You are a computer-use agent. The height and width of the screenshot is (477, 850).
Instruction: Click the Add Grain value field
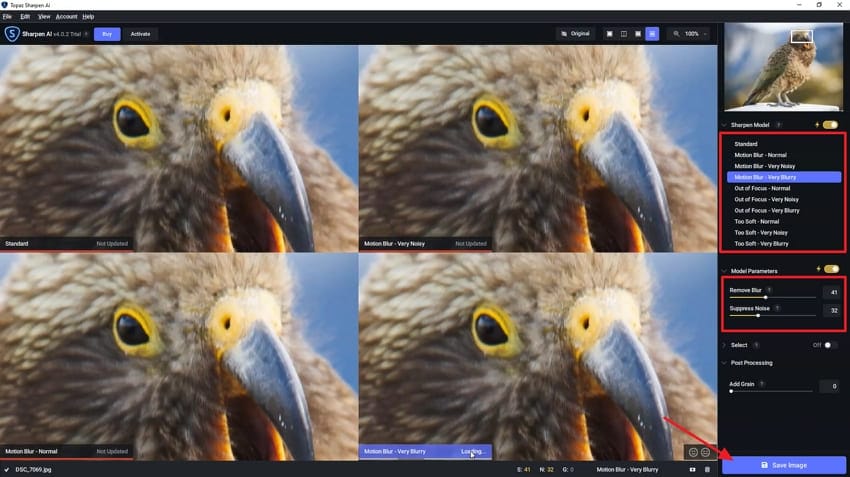(829, 386)
